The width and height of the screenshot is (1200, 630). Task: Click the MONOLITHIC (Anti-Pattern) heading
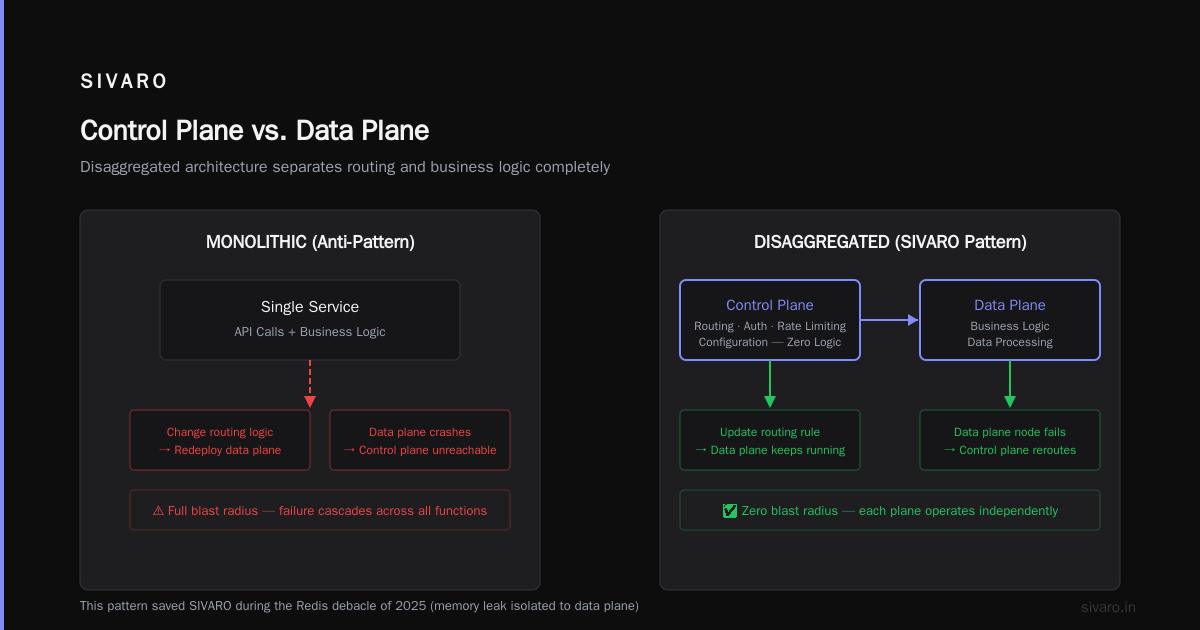[x=310, y=242]
